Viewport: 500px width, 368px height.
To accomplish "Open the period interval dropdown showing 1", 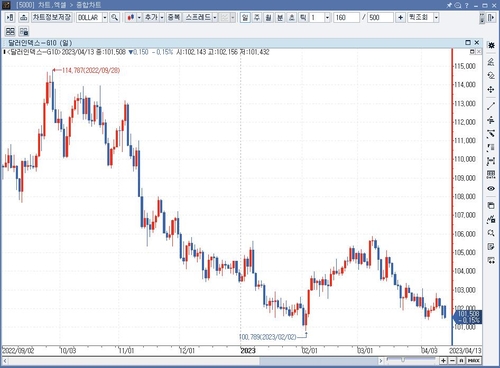I will click(x=327, y=17).
